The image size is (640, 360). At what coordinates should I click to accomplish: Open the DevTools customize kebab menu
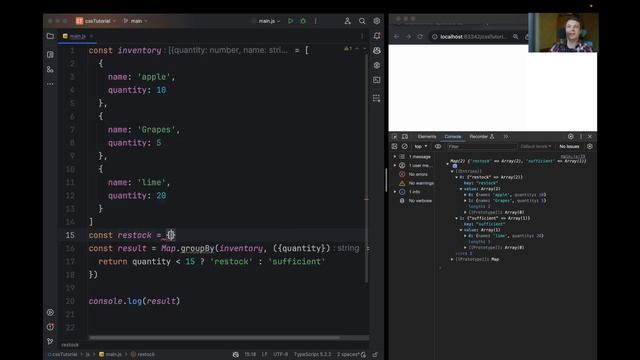pyautogui.click(x=581, y=137)
